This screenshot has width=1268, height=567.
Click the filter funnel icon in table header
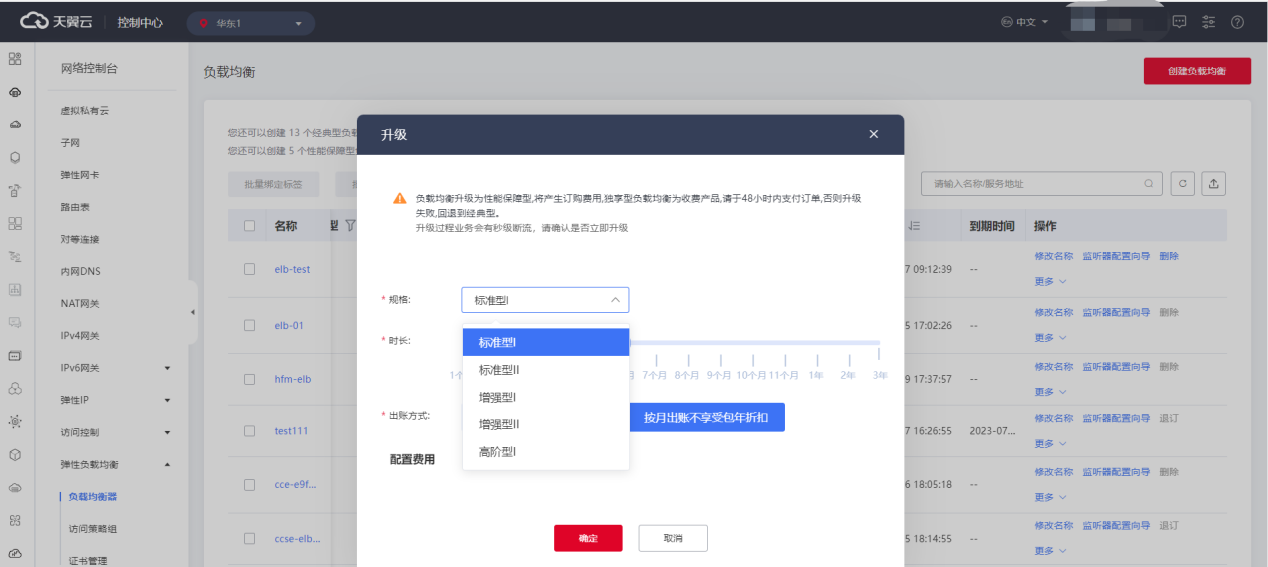[x=350, y=226]
